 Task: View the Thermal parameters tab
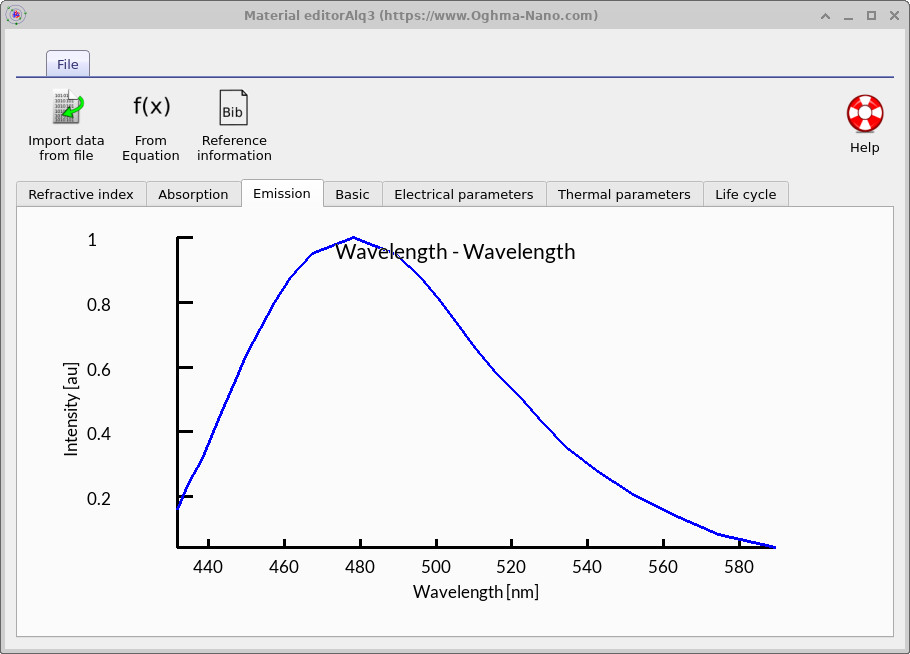(x=624, y=194)
